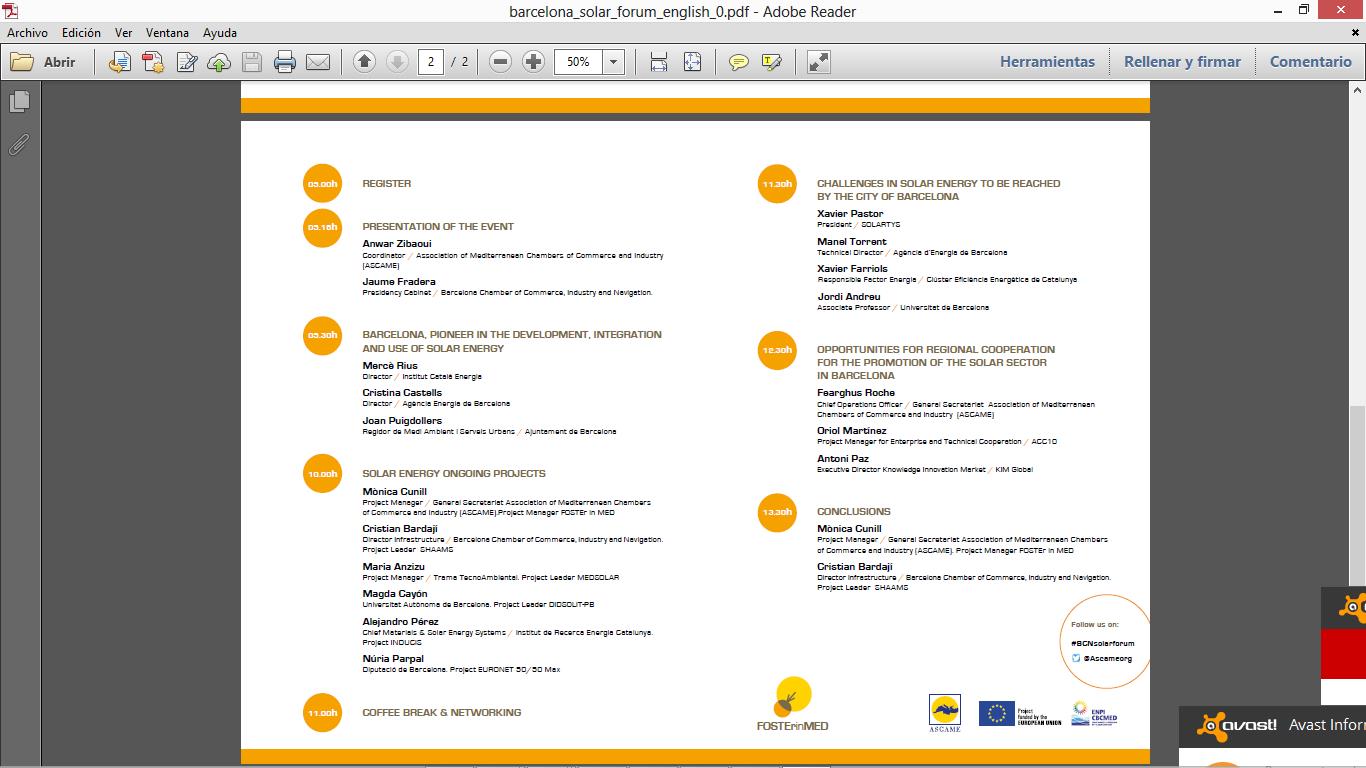1366x768 pixels.
Task: Click the #BCNsolarforum hashtag text
Action: click(1102, 643)
